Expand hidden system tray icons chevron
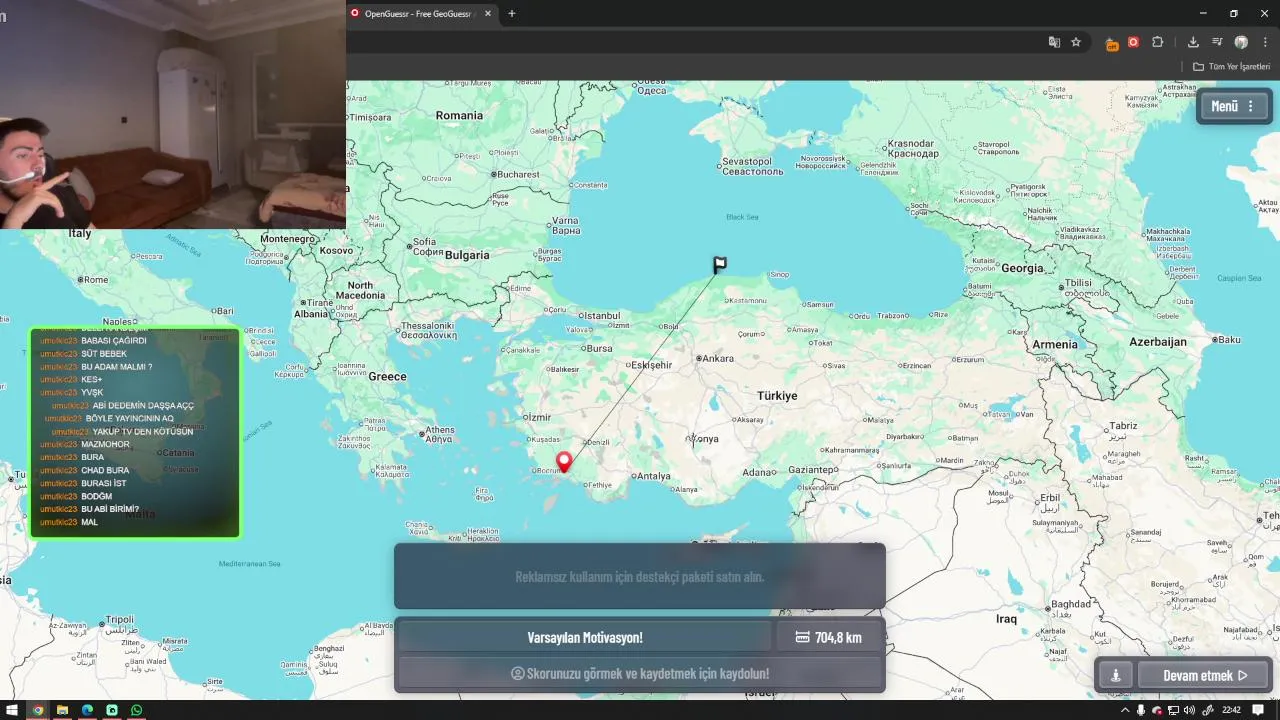This screenshot has height=720, width=1280. tap(1125, 710)
